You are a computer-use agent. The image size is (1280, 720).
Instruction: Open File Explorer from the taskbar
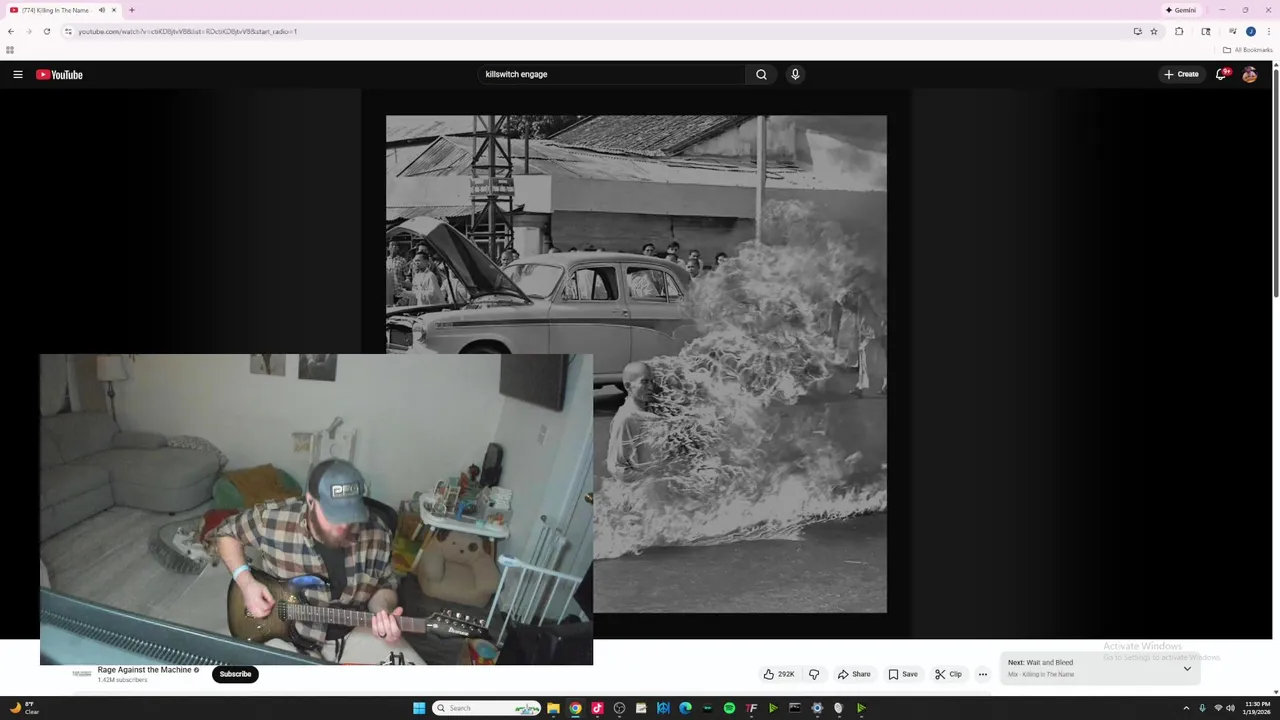coord(553,708)
